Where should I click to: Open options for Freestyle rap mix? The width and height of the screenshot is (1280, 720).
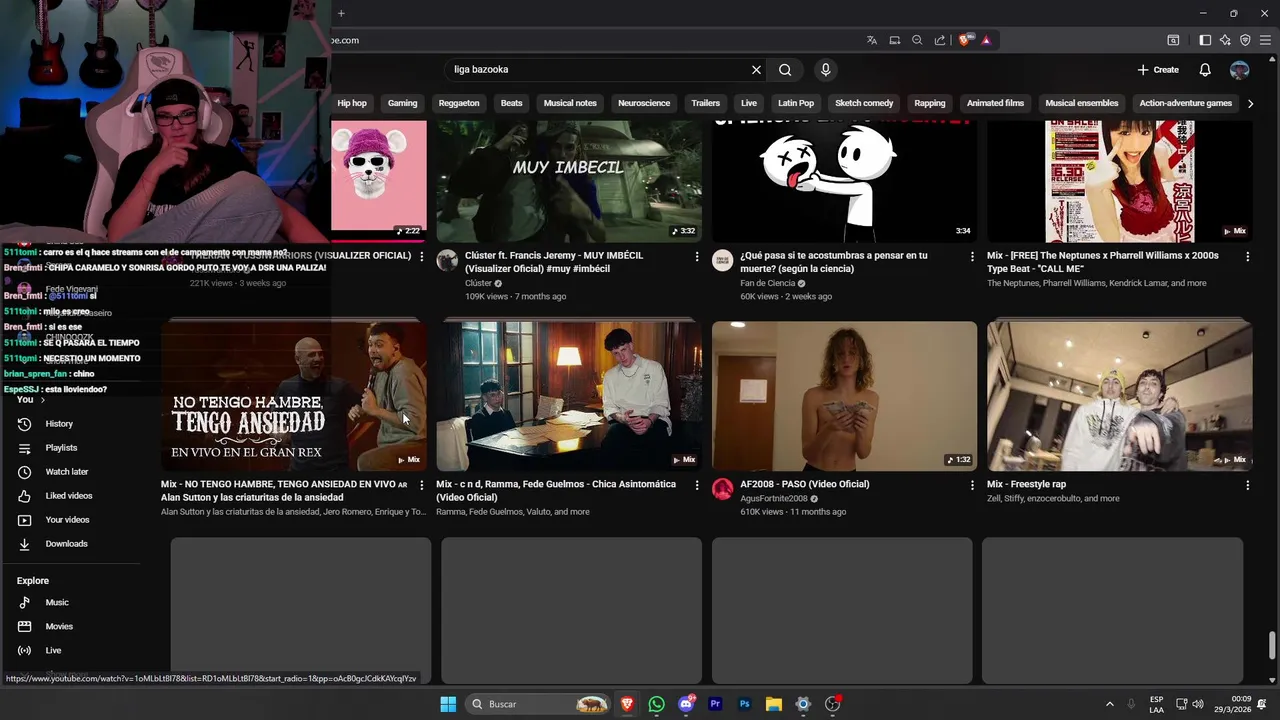point(1247,485)
